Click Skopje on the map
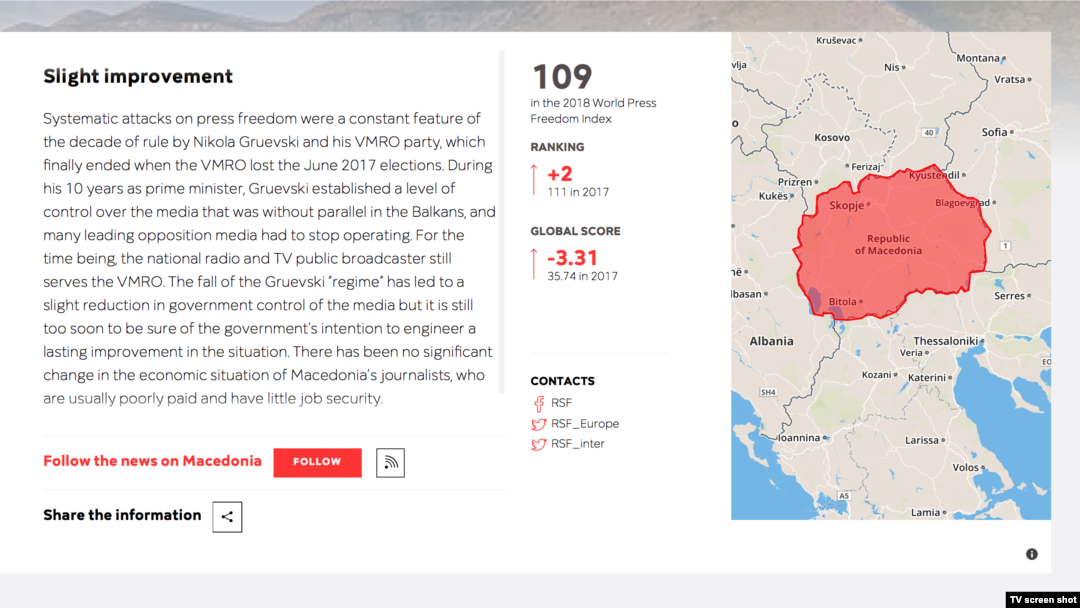This screenshot has width=1080, height=608. (x=848, y=205)
